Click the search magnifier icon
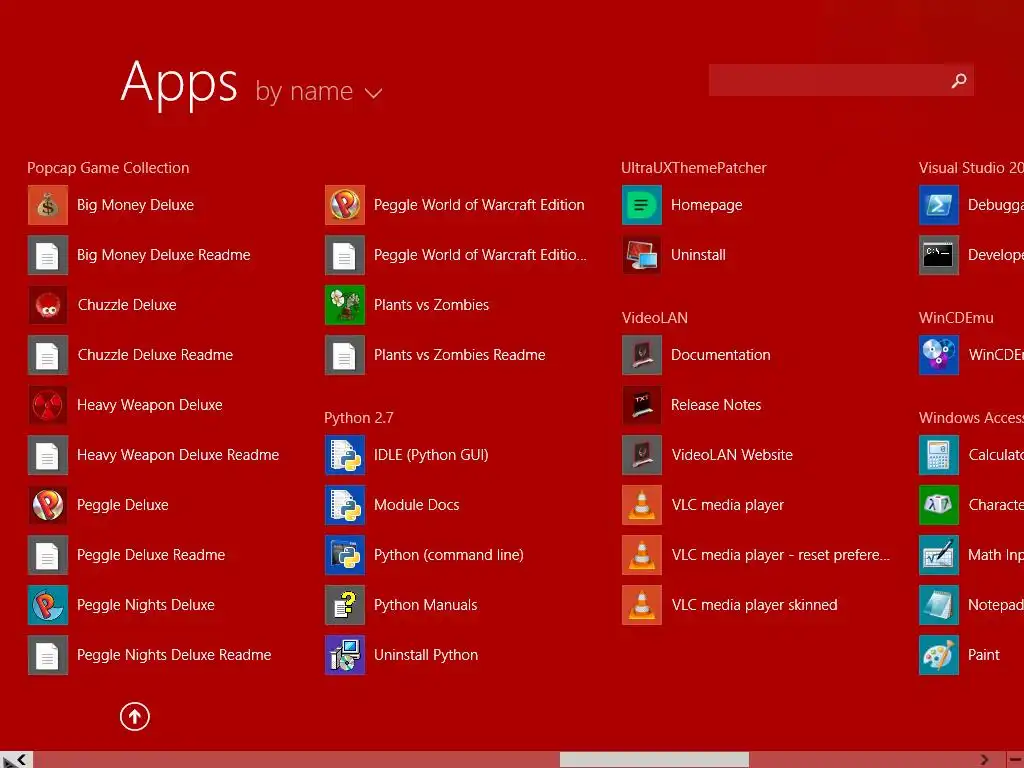This screenshot has width=1024, height=768. [959, 80]
